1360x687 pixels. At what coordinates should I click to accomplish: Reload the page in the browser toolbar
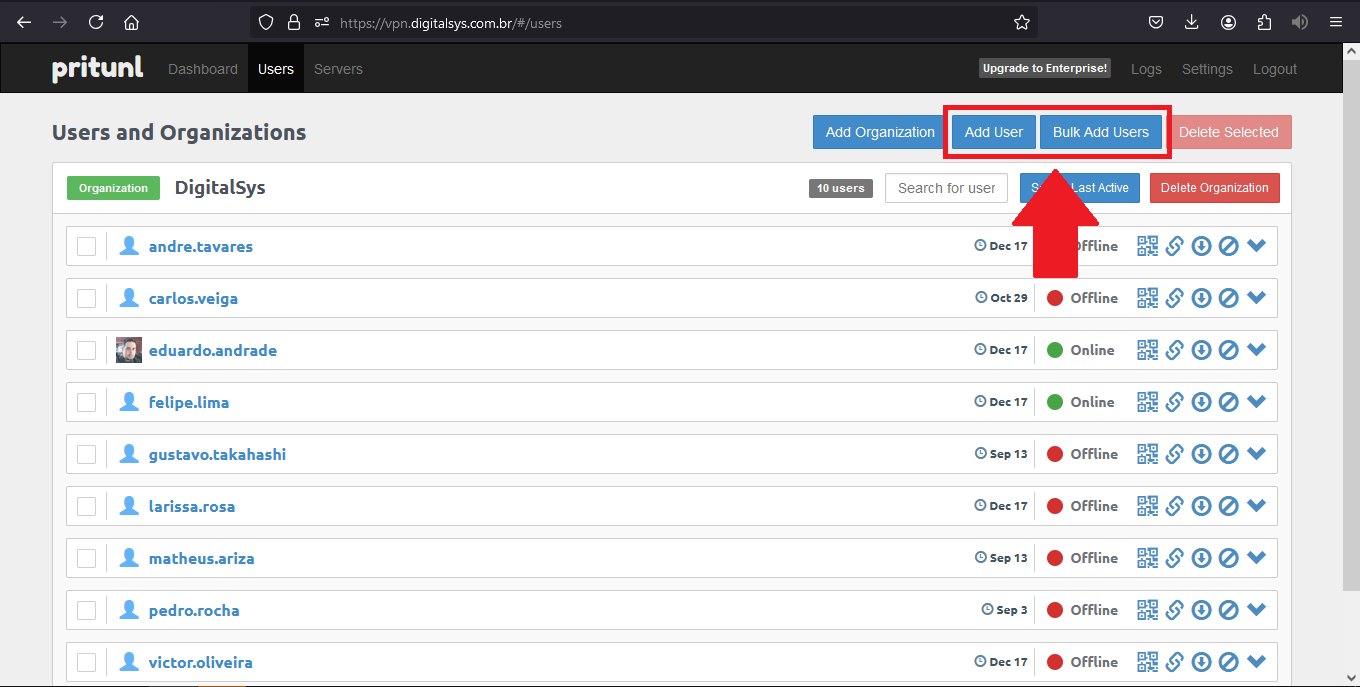(96, 22)
